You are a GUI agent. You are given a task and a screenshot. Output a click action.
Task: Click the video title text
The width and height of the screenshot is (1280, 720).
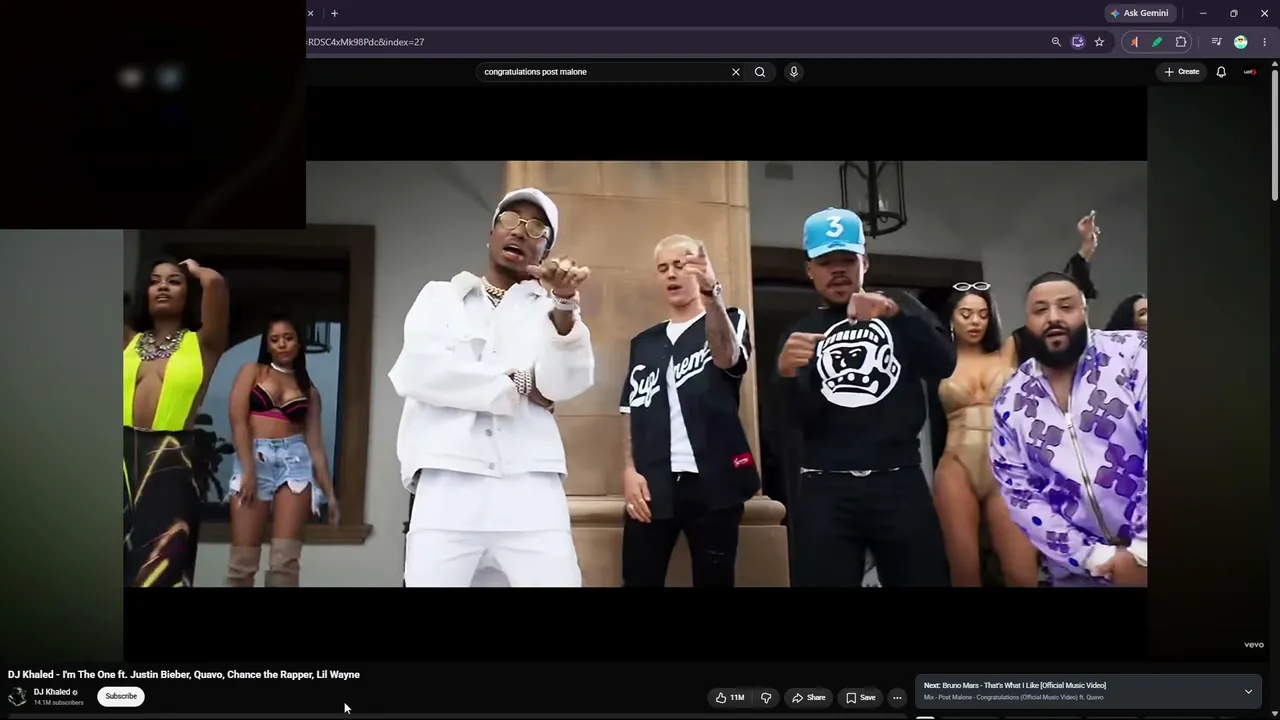coord(184,675)
